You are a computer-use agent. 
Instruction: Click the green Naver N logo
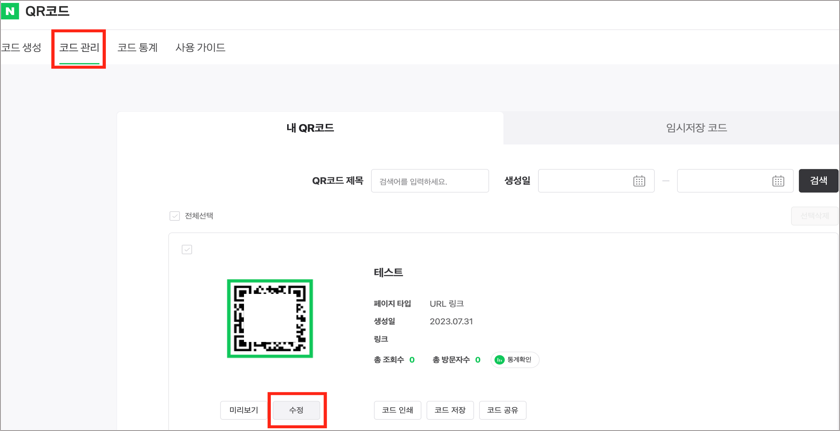pos(11,11)
